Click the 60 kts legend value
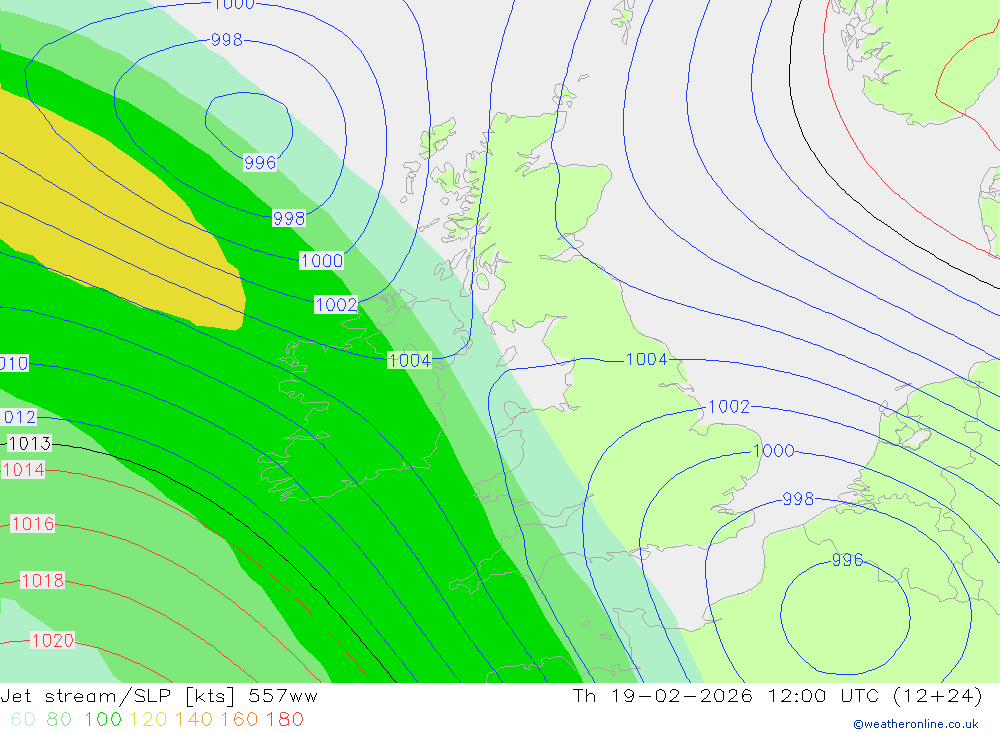The height and width of the screenshot is (733, 1000). (x=24, y=719)
